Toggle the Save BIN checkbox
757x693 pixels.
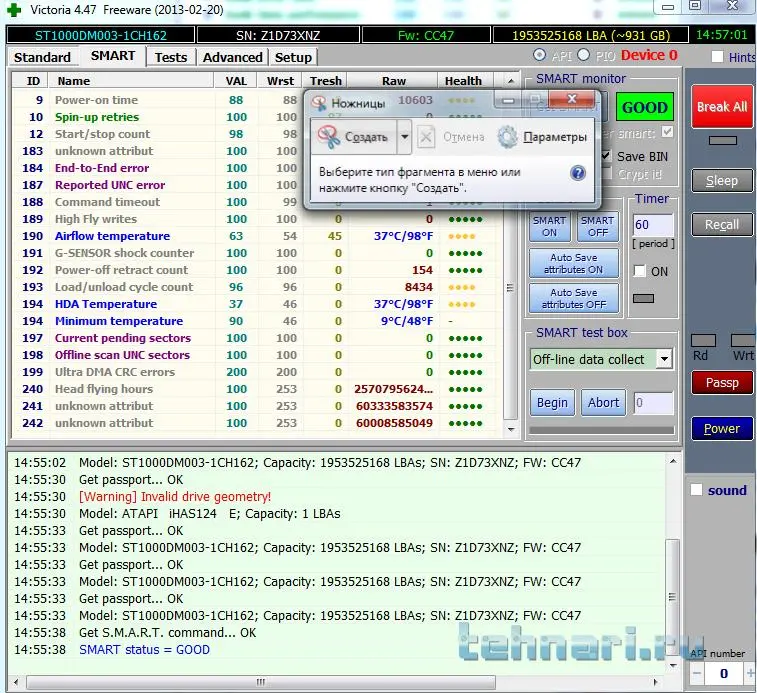click(x=607, y=156)
